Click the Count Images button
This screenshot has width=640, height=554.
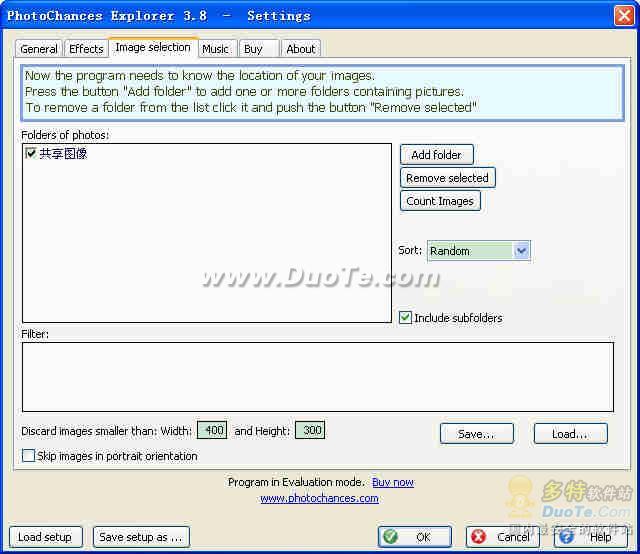tap(440, 201)
